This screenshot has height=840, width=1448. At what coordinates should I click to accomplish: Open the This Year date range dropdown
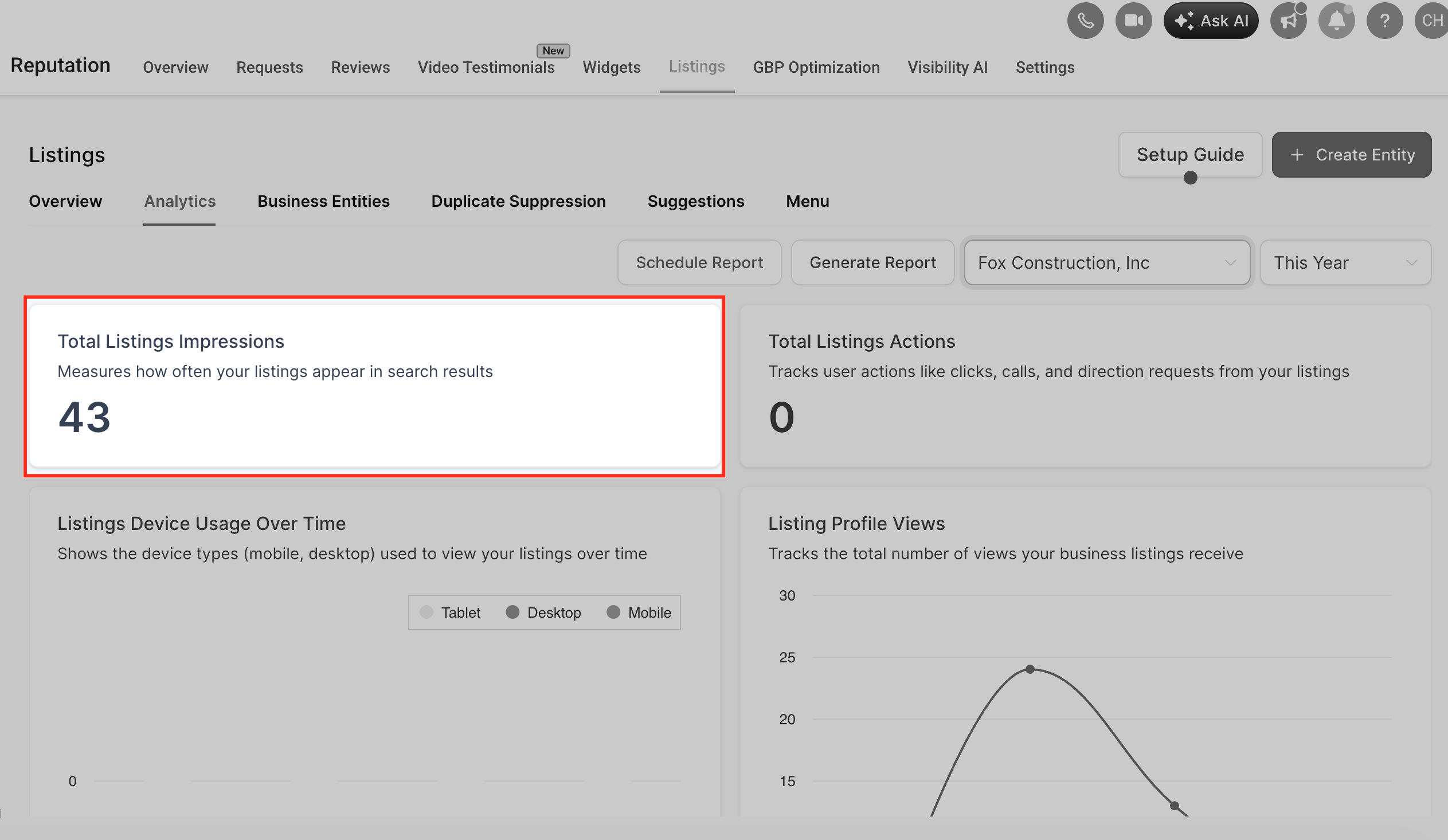pyautogui.click(x=1345, y=263)
